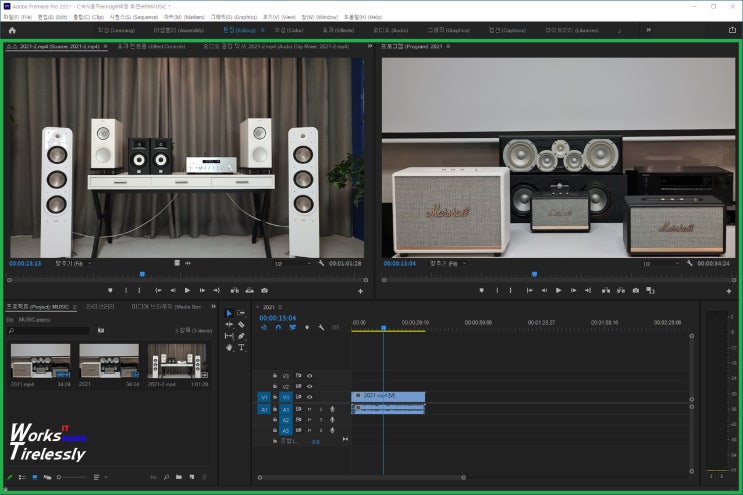Select the Hand tool

(229, 347)
